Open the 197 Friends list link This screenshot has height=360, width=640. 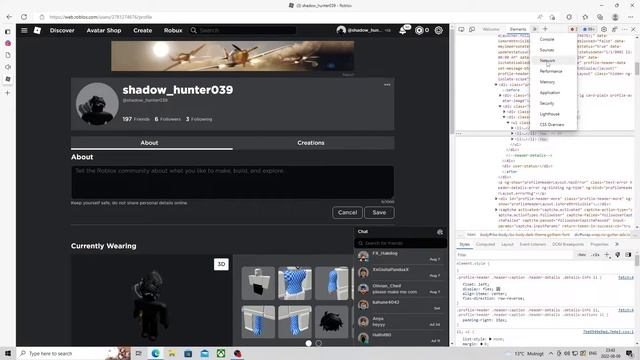136,119
